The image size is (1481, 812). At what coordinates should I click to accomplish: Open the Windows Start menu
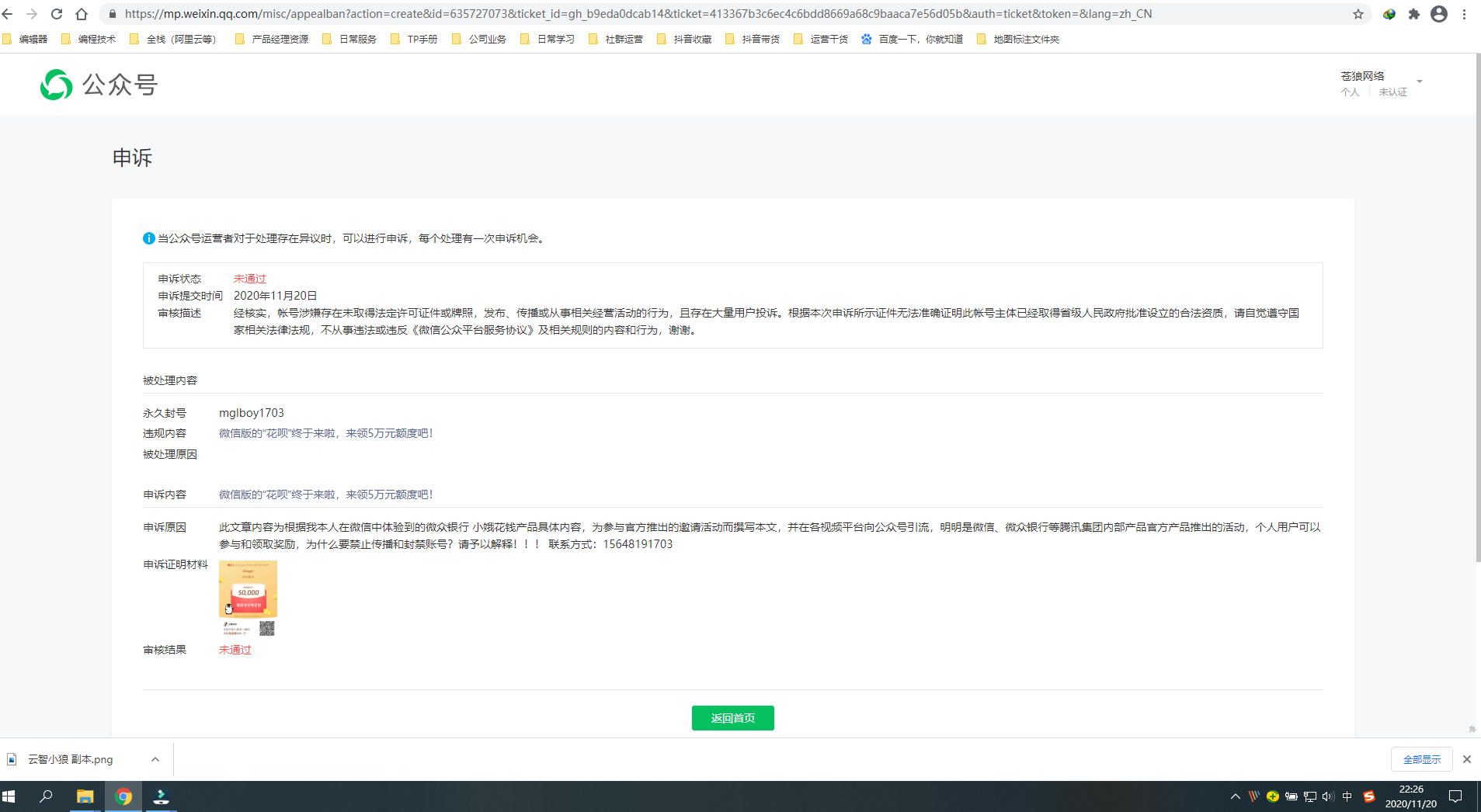point(9,796)
